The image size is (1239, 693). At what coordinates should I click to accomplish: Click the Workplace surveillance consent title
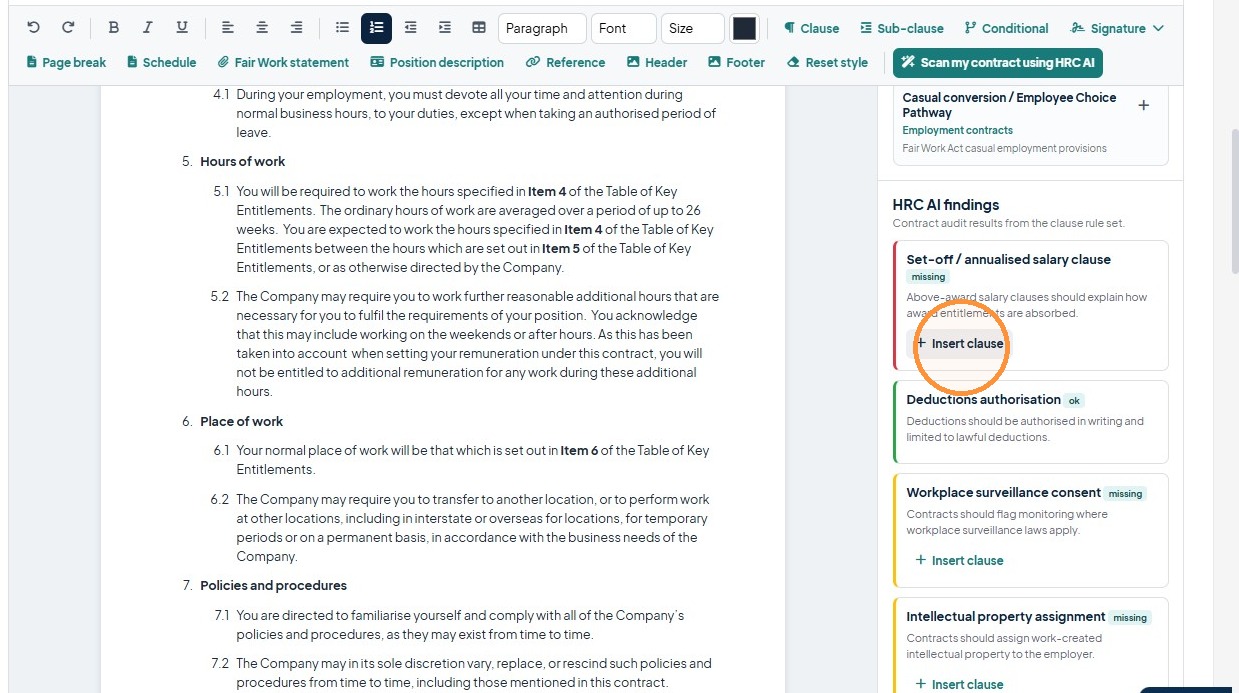pyautogui.click(x=1004, y=493)
